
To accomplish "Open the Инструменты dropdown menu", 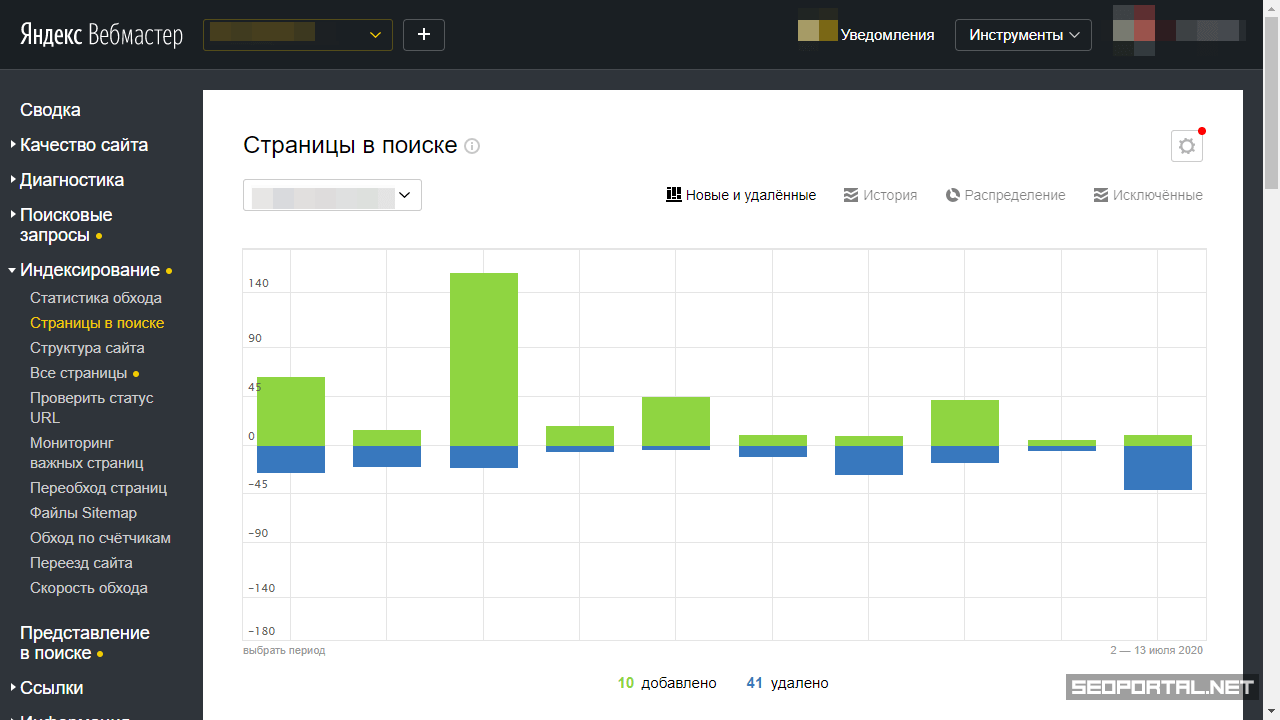I will click(1022, 35).
